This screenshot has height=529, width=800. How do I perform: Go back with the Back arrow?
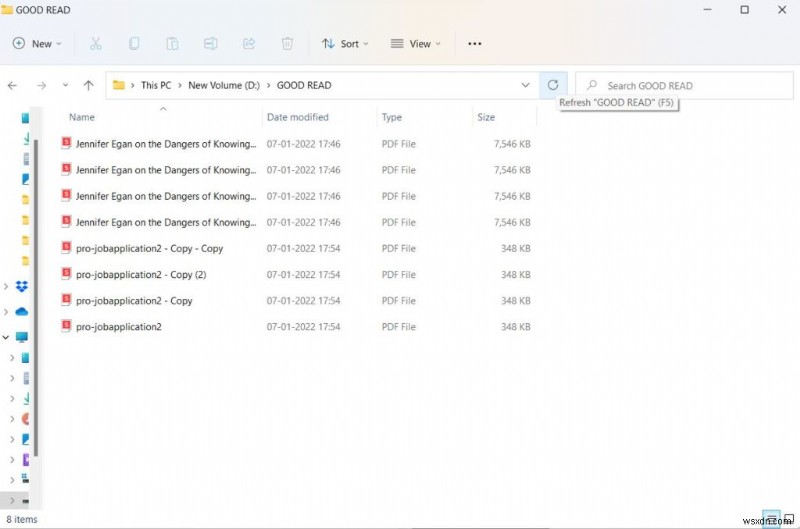click(x=12, y=85)
